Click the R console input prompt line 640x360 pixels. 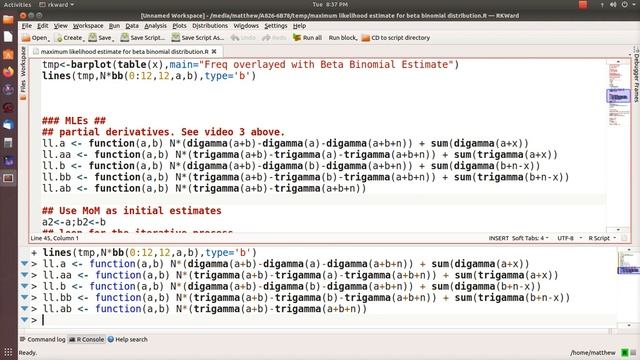(322, 320)
